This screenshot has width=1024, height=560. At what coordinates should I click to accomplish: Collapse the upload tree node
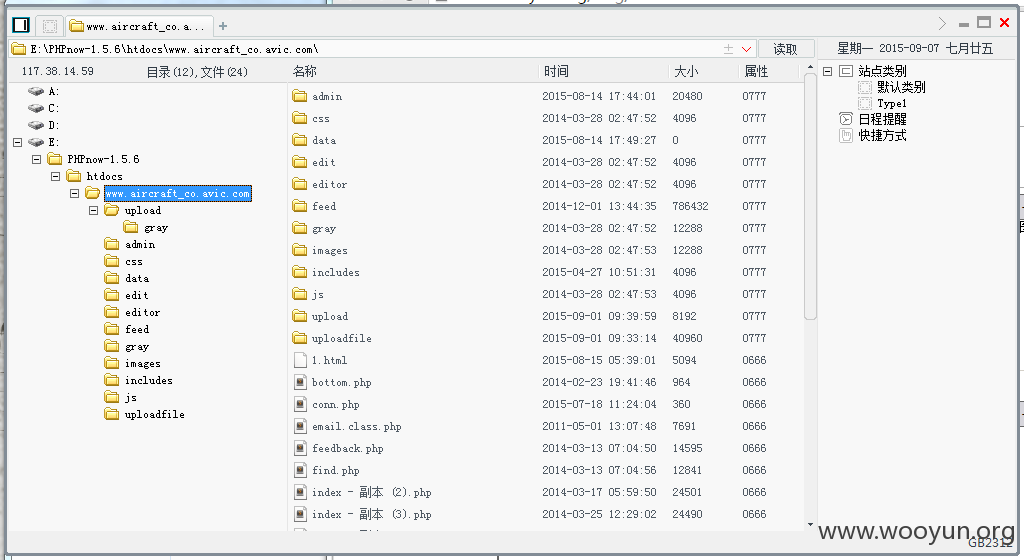pyautogui.click(x=93, y=210)
